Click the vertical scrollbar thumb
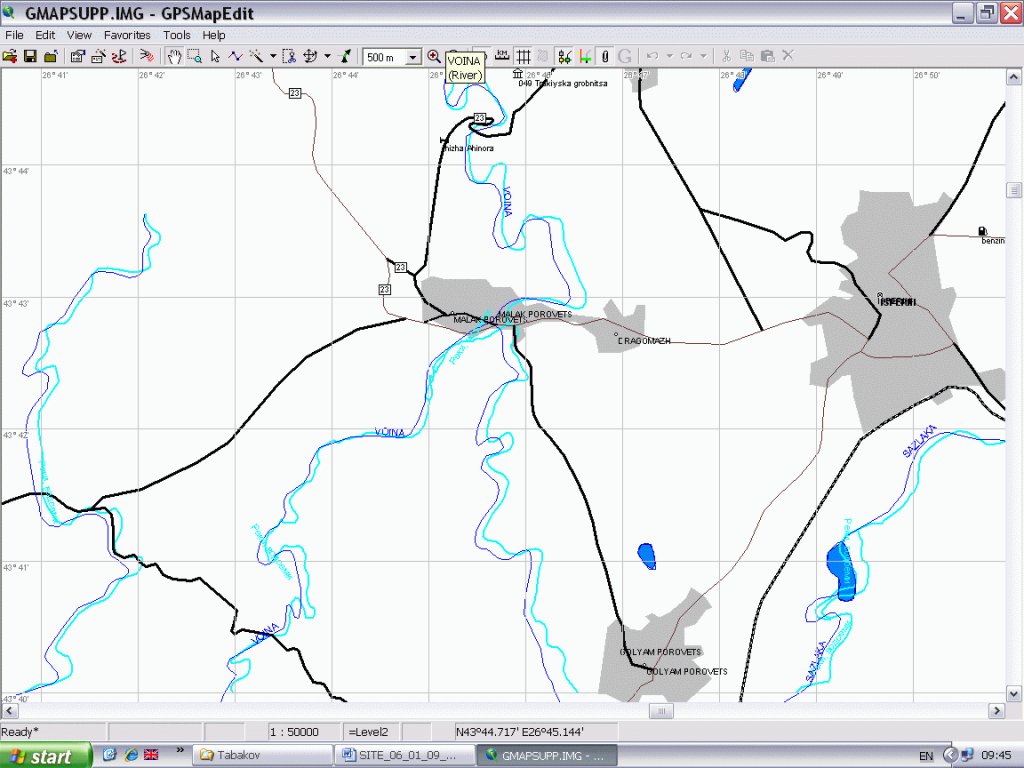The image size is (1024, 768). coord(1014,191)
